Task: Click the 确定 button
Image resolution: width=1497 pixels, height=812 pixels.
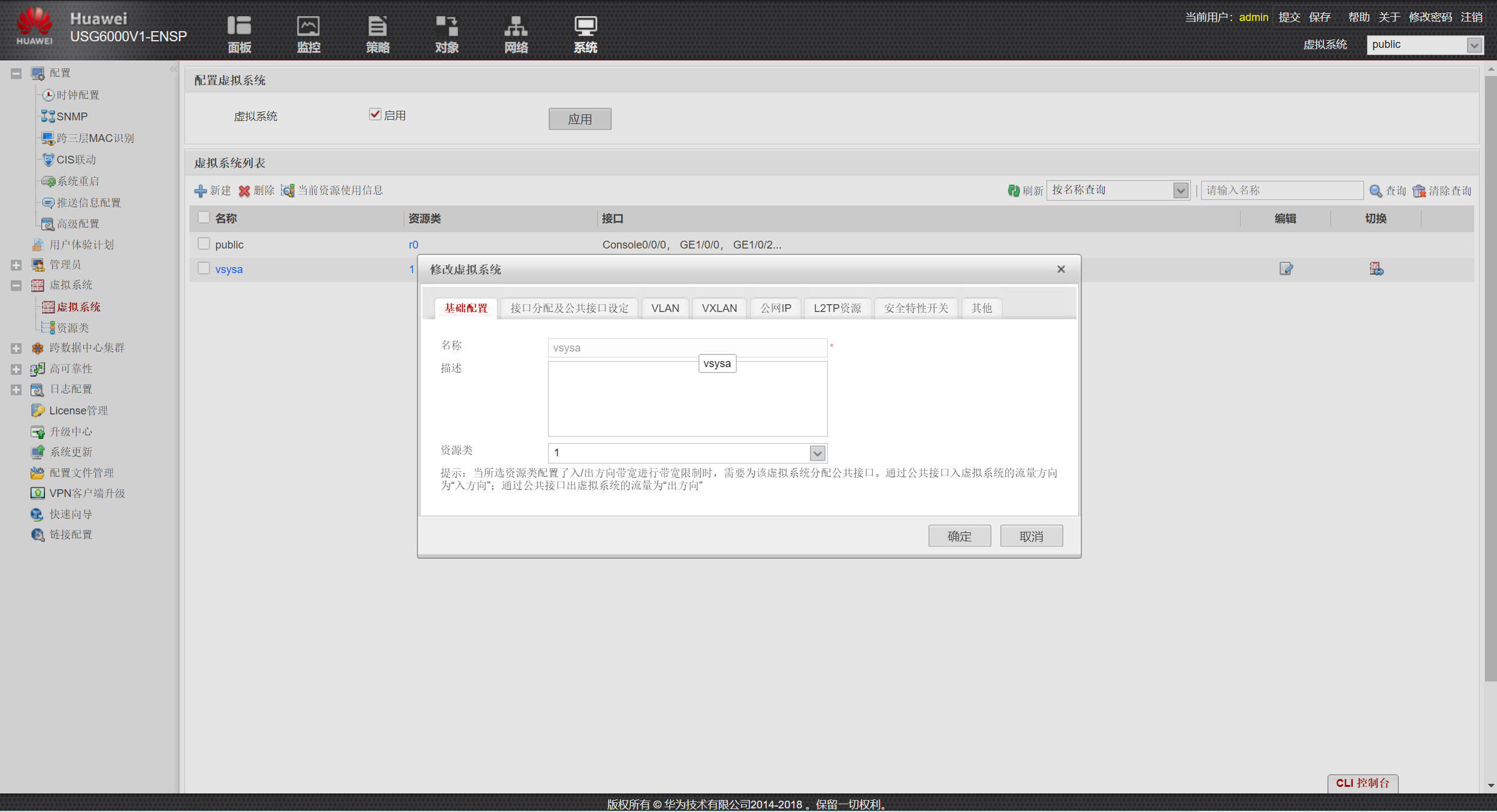Action: 959,537
